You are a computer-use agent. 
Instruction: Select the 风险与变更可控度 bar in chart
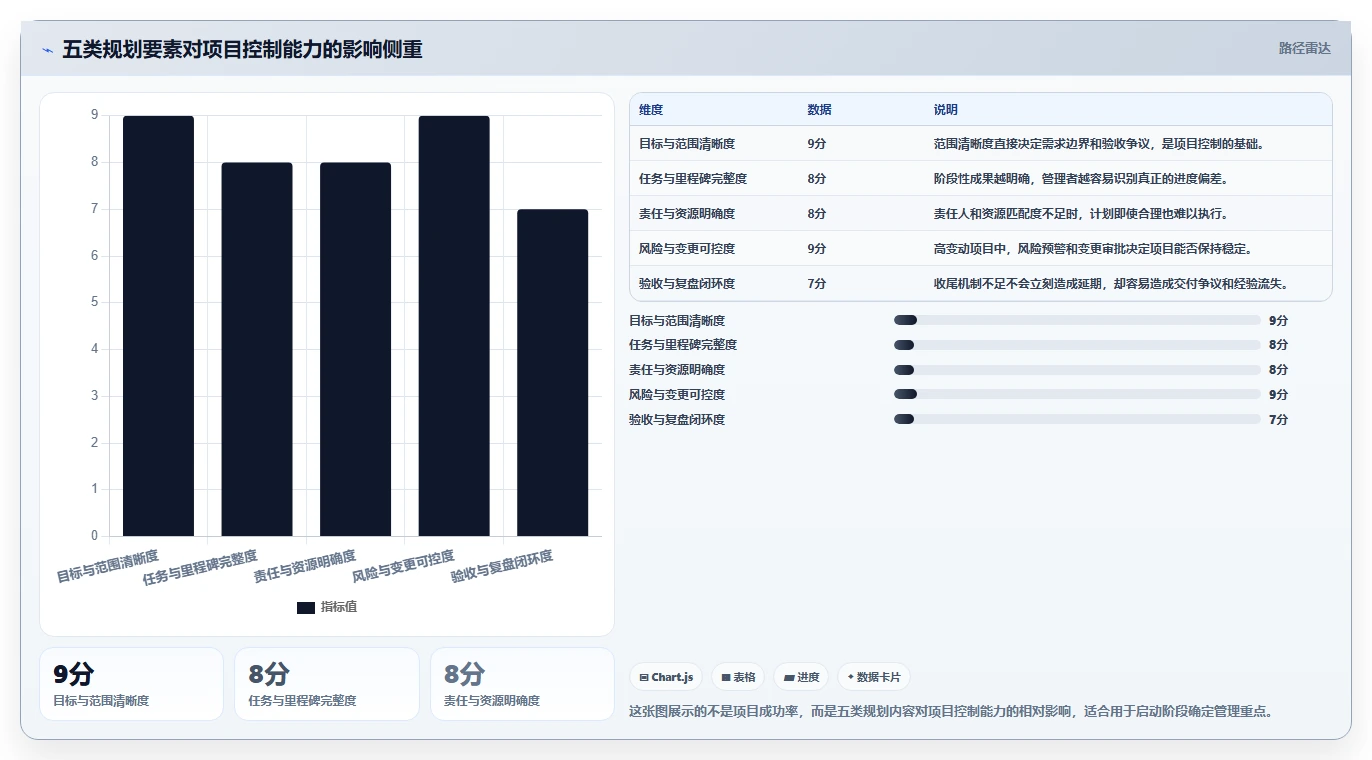[x=454, y=326]
